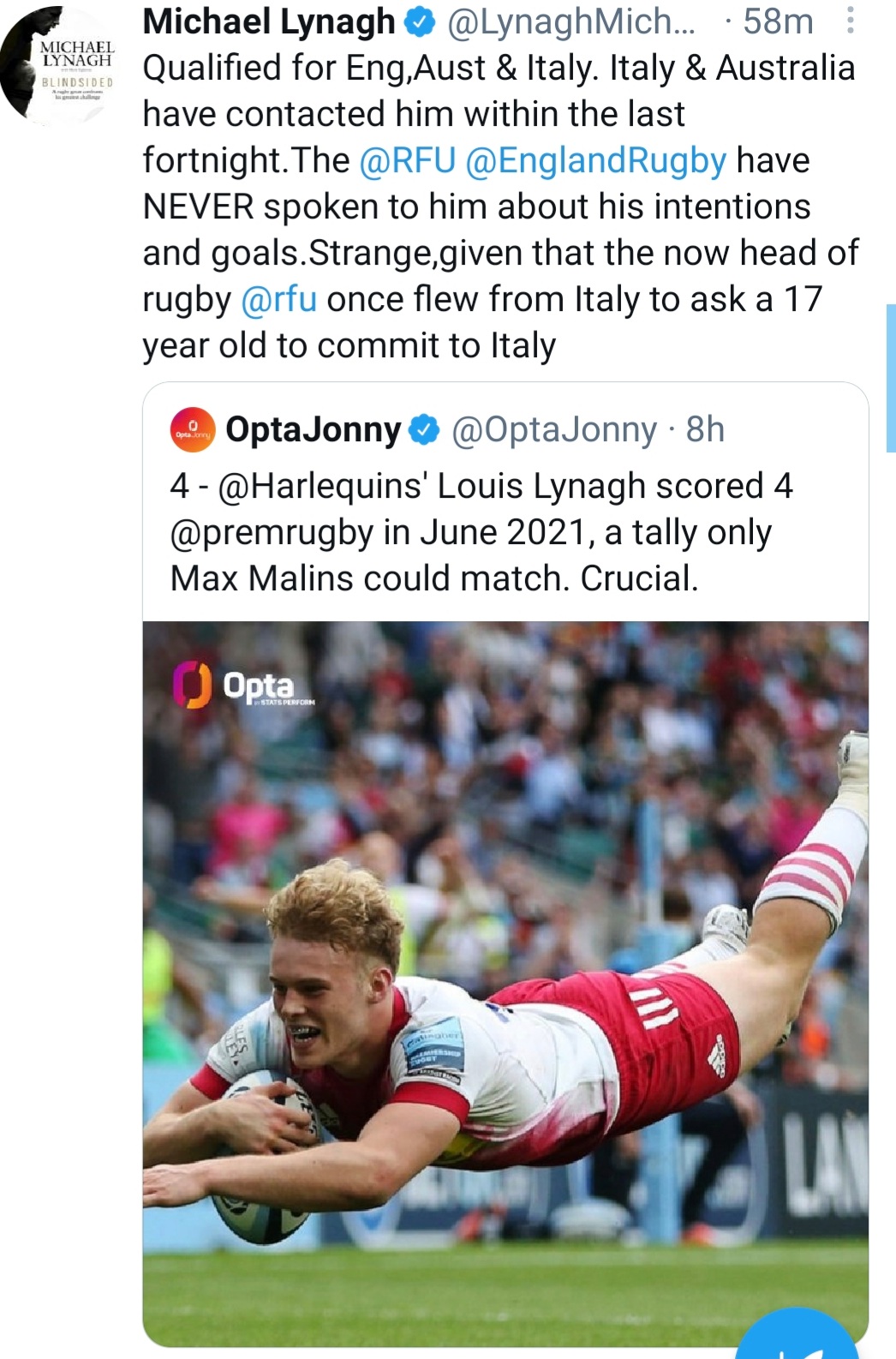896x1359 pixels.
Task: Open the @LynaghMich... handle
Action: [571, 21]
